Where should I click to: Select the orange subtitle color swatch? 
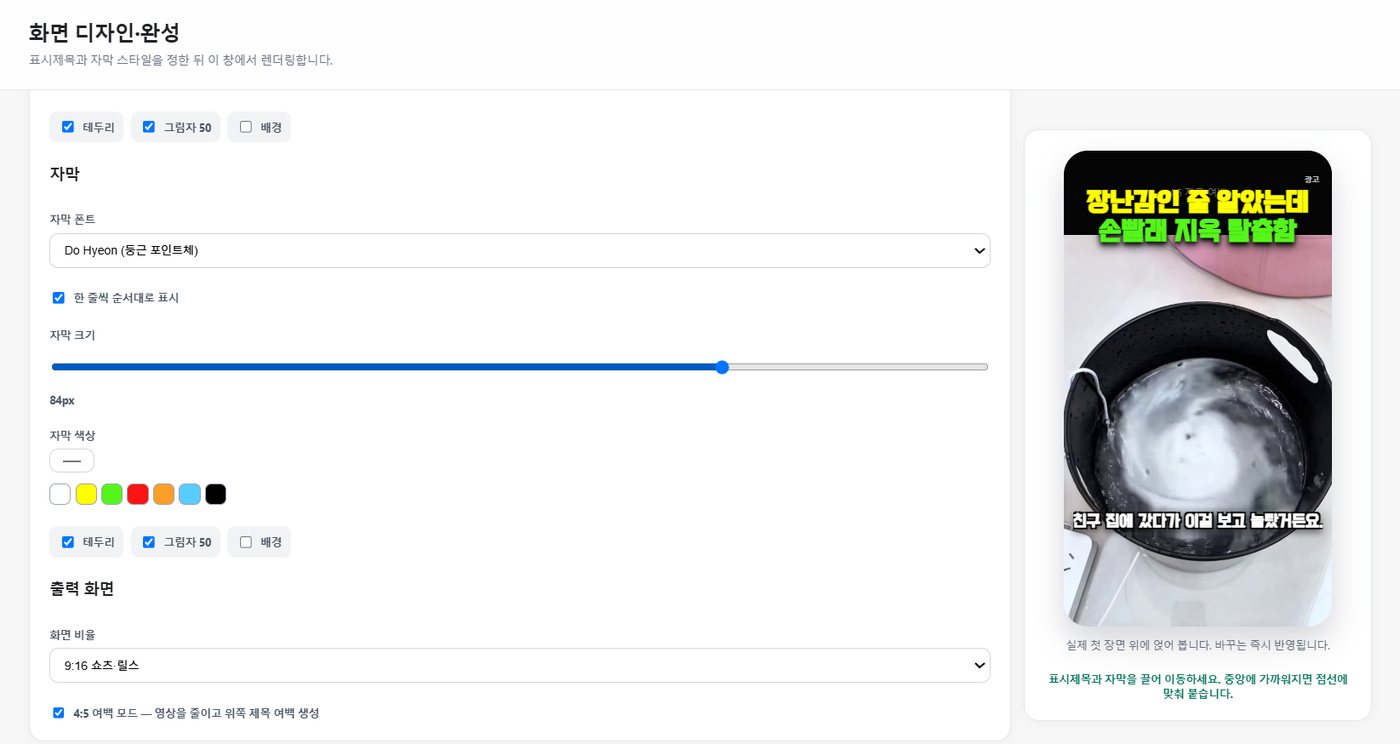164,494
